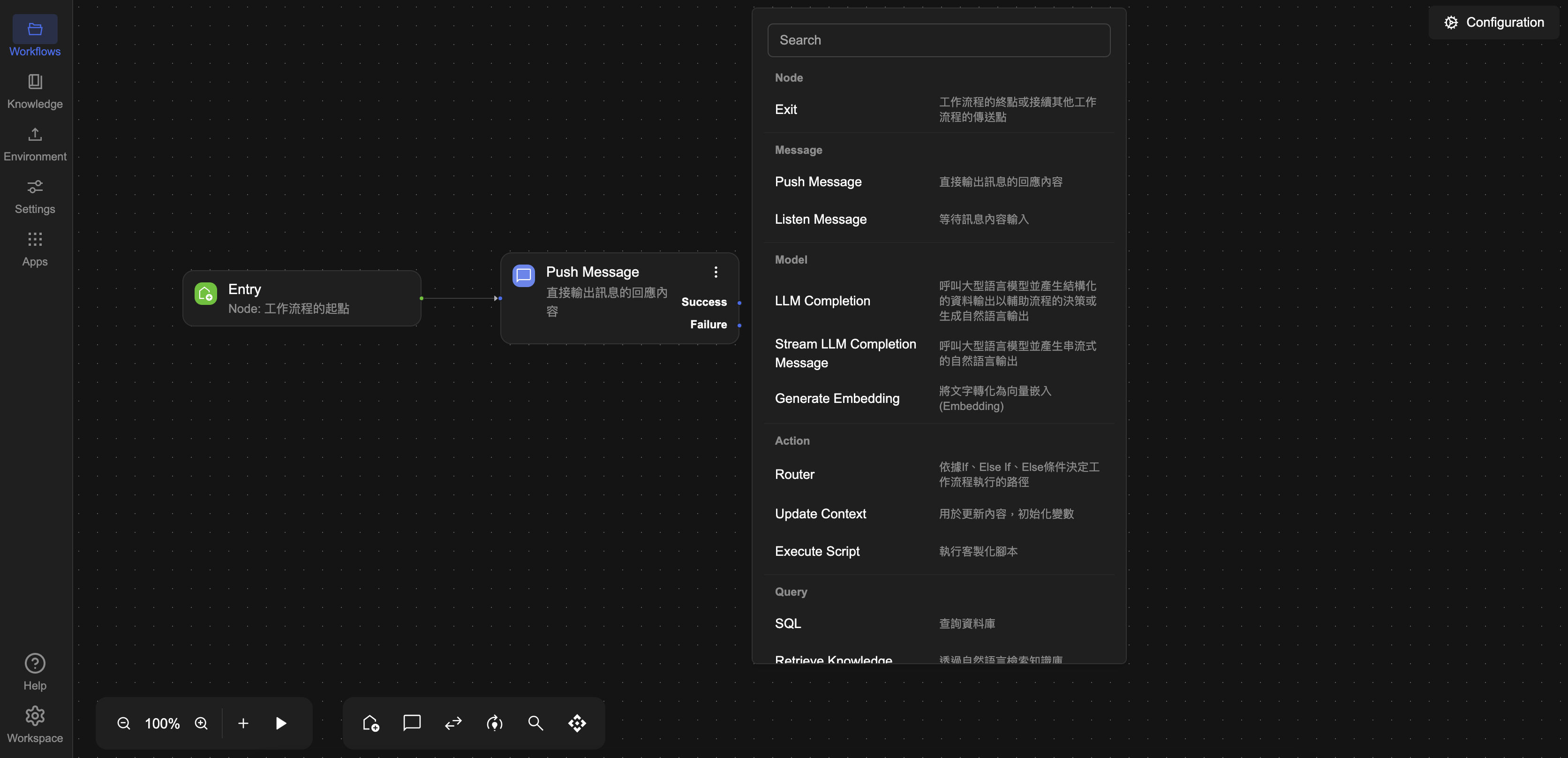This screenshot has height=758, width=1568.
Task: Open the Apps grid in sidebar
Action: tap(35, 249)
